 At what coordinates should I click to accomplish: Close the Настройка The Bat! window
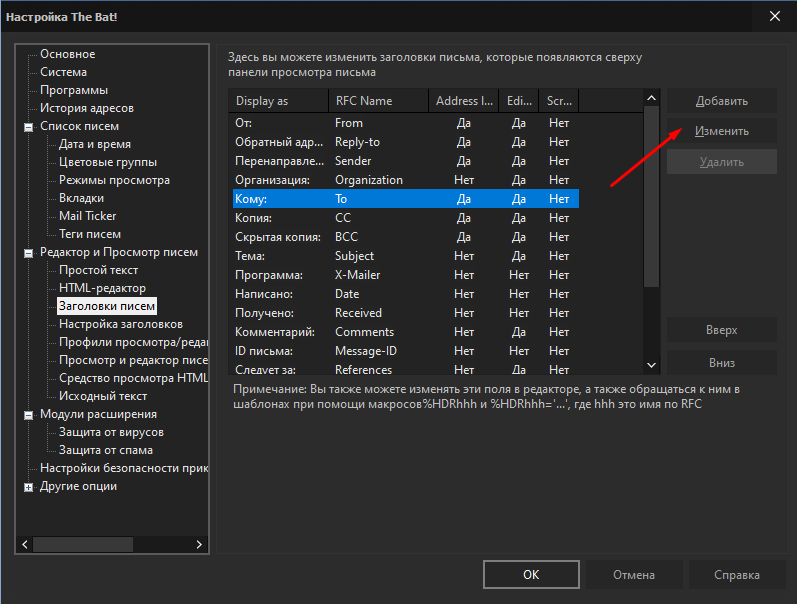(774, 16)
